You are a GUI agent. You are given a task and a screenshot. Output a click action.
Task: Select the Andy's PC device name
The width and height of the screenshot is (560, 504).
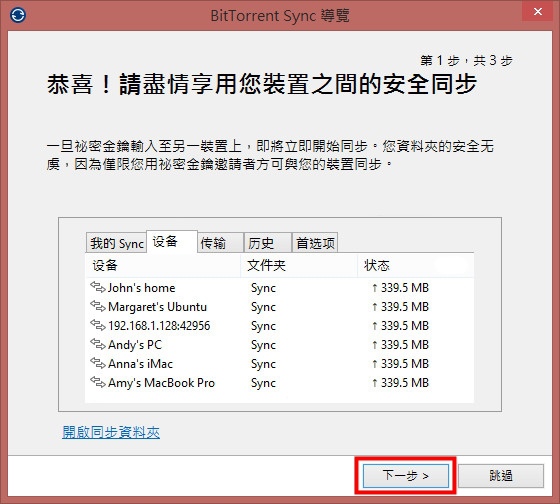(135, 345)
